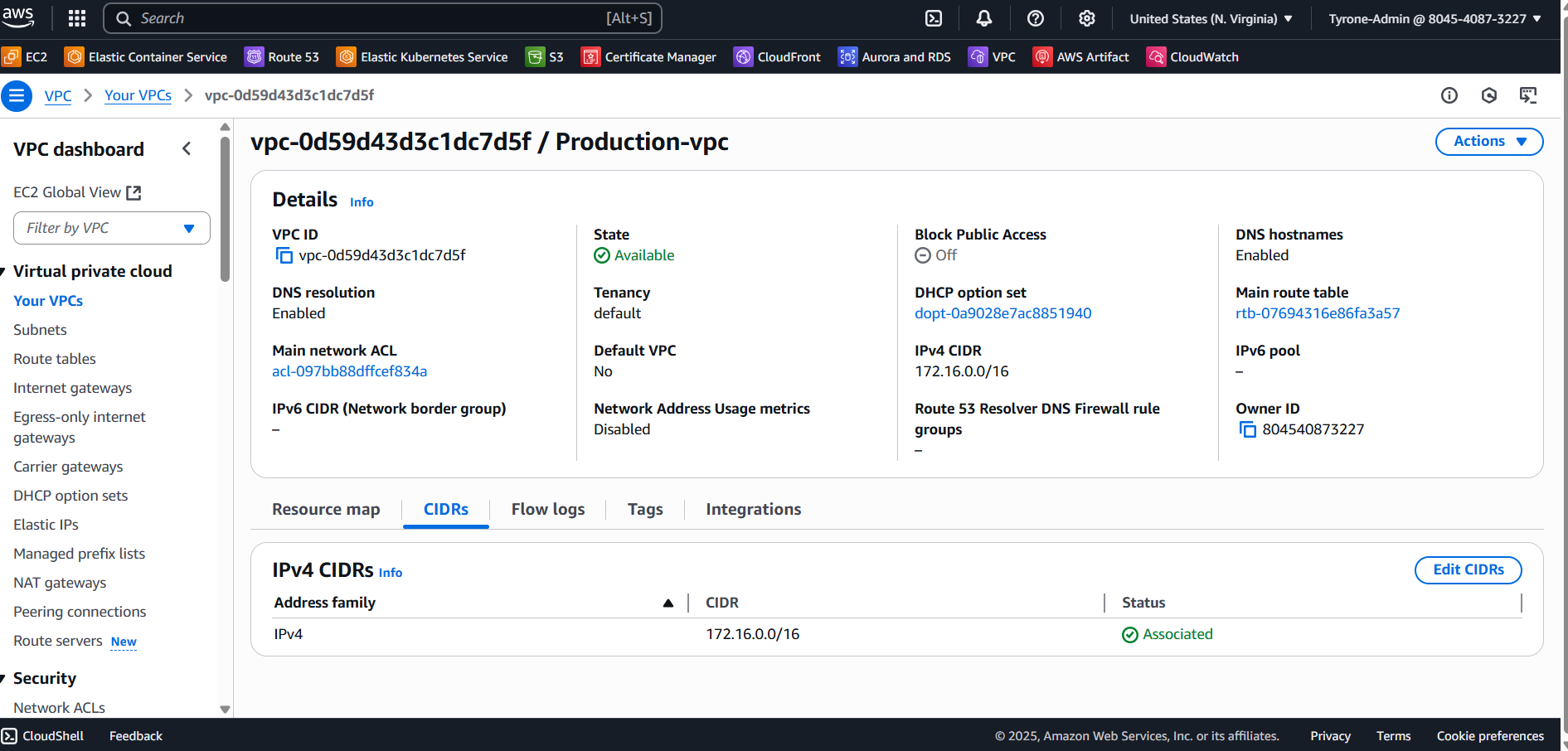The image size is (1568, 751).
Task: Switch to the Tags tab
Action: point(644,509)
